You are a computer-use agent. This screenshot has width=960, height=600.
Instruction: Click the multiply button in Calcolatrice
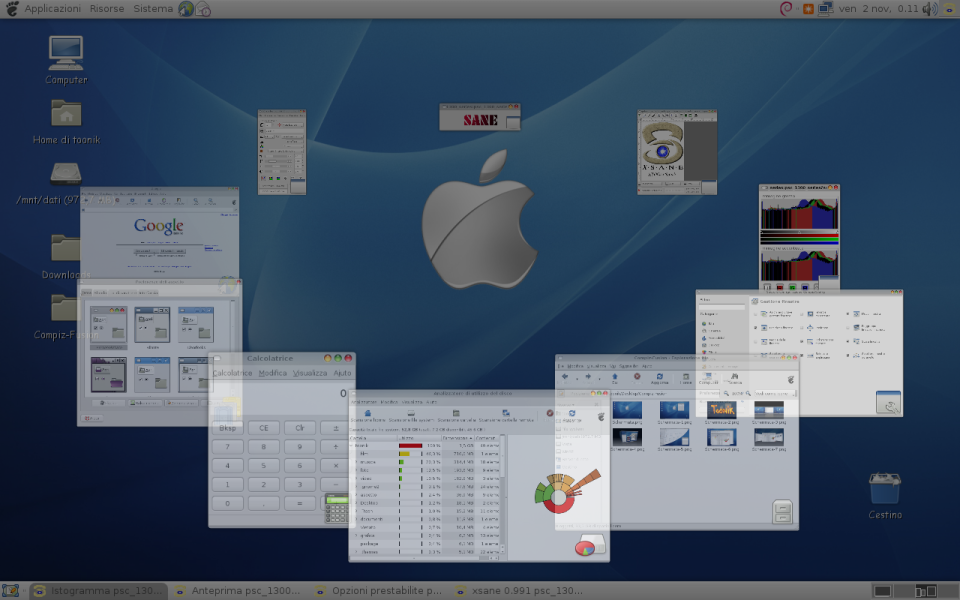click(336, 466)
